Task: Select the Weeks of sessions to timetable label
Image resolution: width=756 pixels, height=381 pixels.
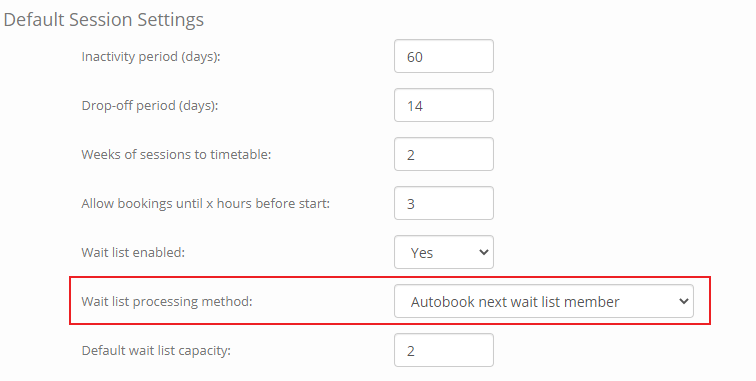Action: pyautogui.click(x=176, y=154)
